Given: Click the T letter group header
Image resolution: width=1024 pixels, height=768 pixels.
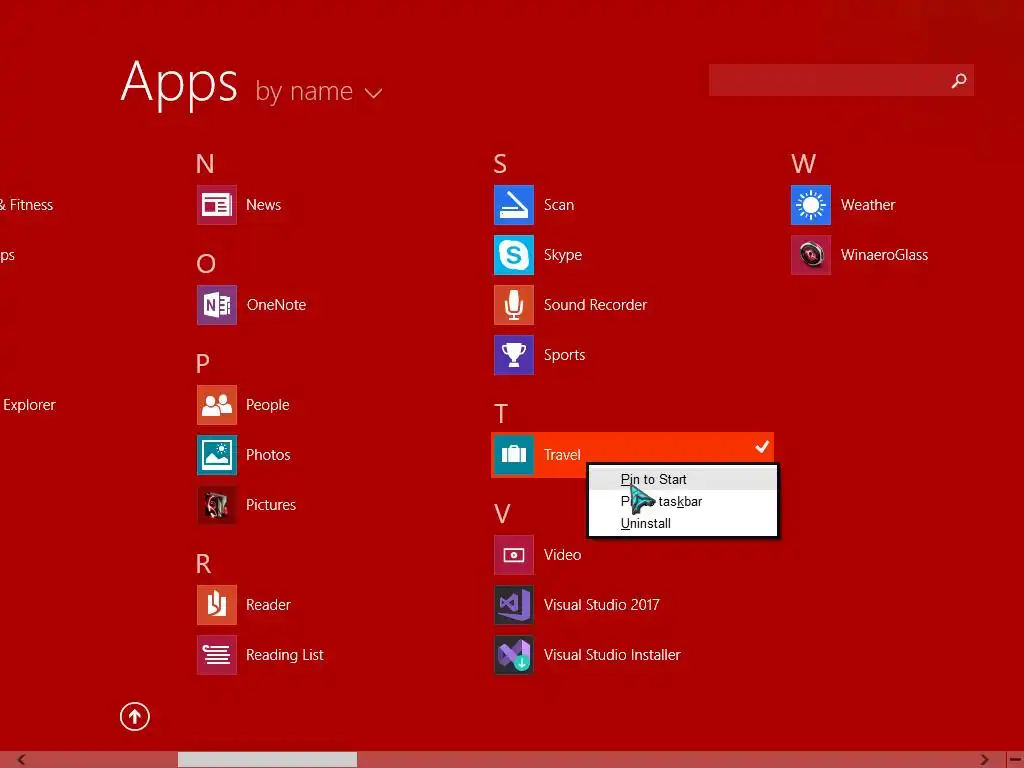Looking at the screenshot, I should coord(501,414).
